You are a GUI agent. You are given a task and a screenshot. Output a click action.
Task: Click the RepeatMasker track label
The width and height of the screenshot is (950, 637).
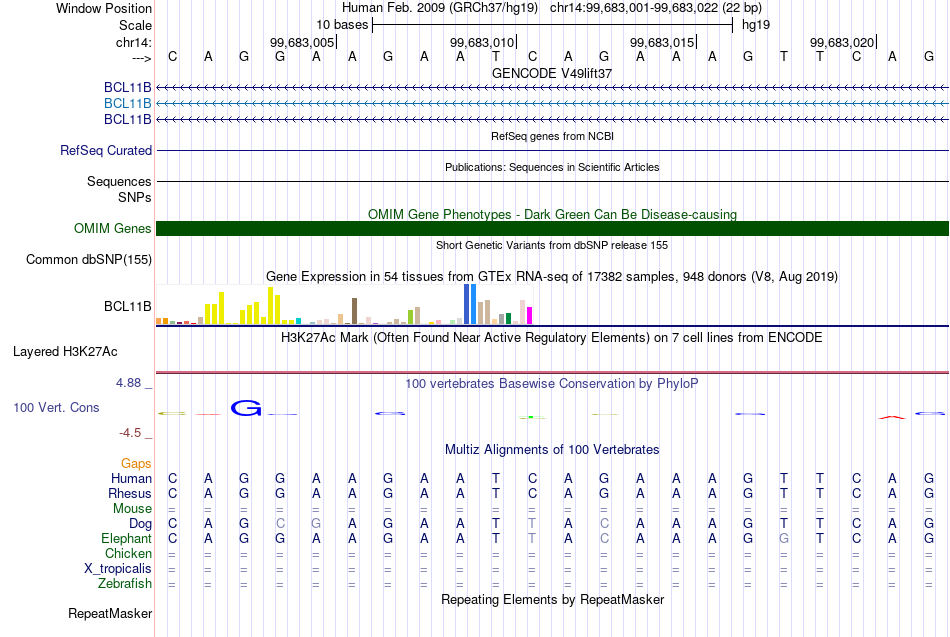click(110, 613)
